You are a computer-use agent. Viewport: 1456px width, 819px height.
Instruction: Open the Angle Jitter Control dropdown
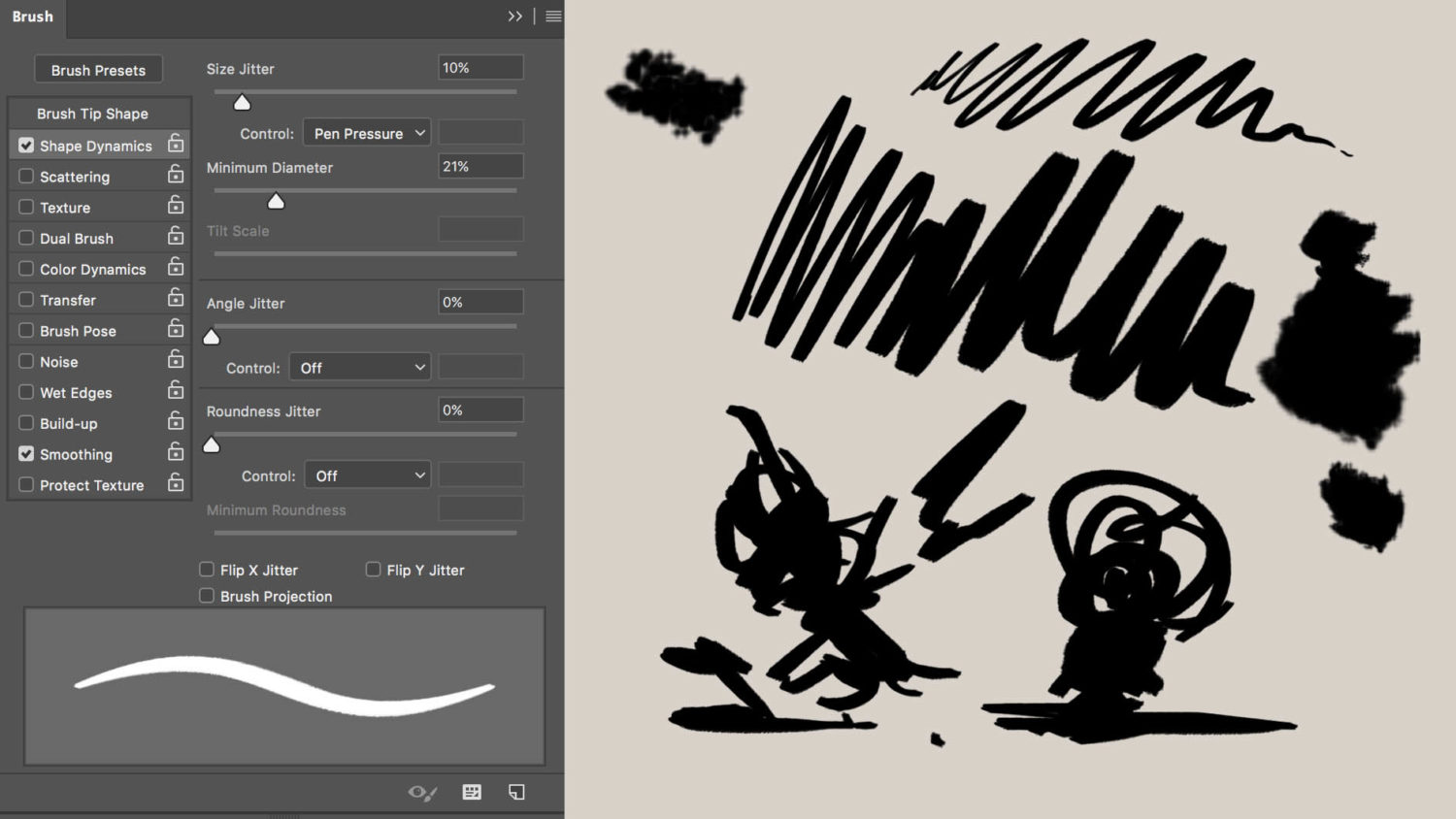(x=359, y=367)
